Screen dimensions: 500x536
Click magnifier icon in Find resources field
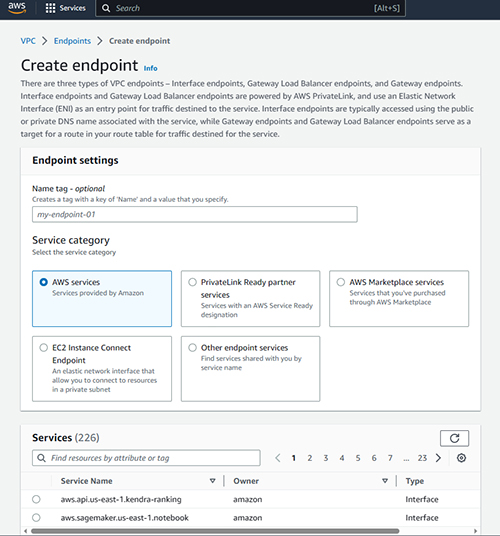pyautogui.click(x=41, y=458)
